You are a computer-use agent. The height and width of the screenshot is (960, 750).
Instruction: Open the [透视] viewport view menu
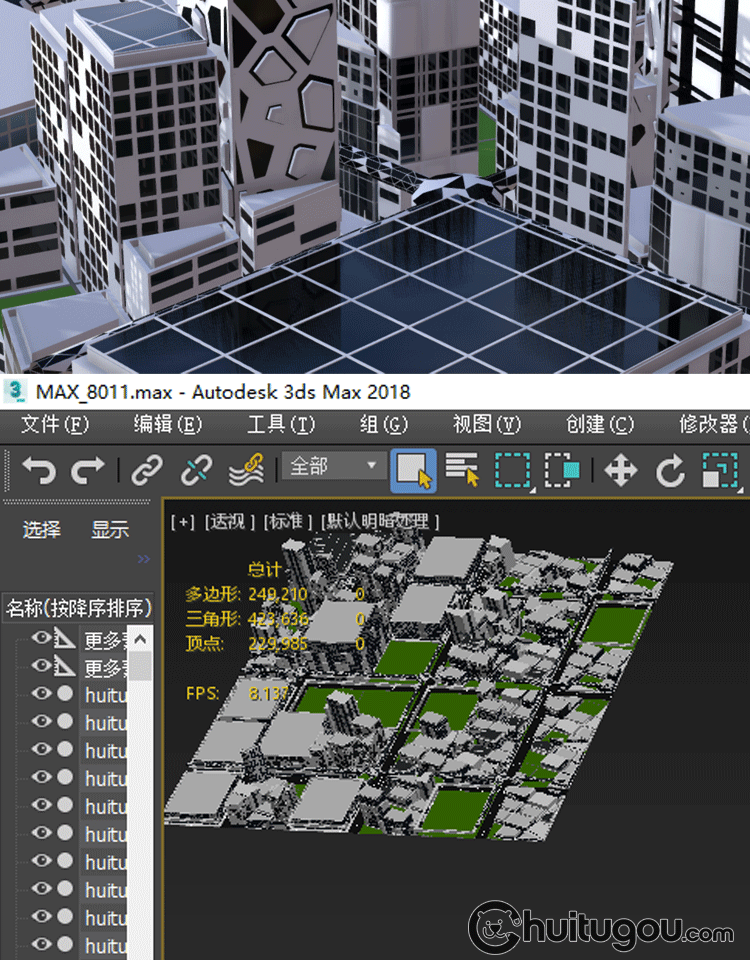pyautogui.click(x=231, y=521)
